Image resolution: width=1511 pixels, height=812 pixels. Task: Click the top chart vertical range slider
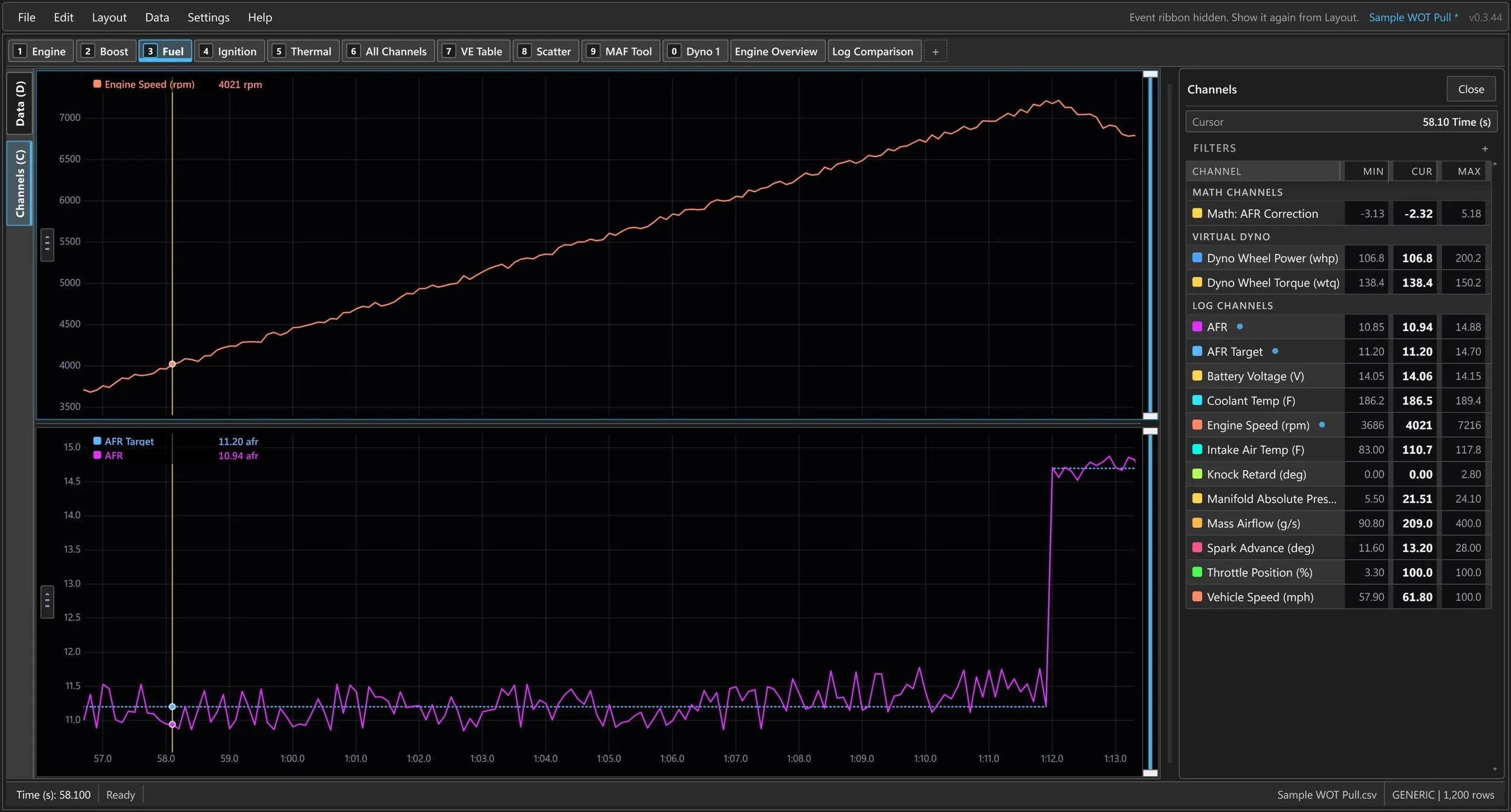coord(1150,245)
